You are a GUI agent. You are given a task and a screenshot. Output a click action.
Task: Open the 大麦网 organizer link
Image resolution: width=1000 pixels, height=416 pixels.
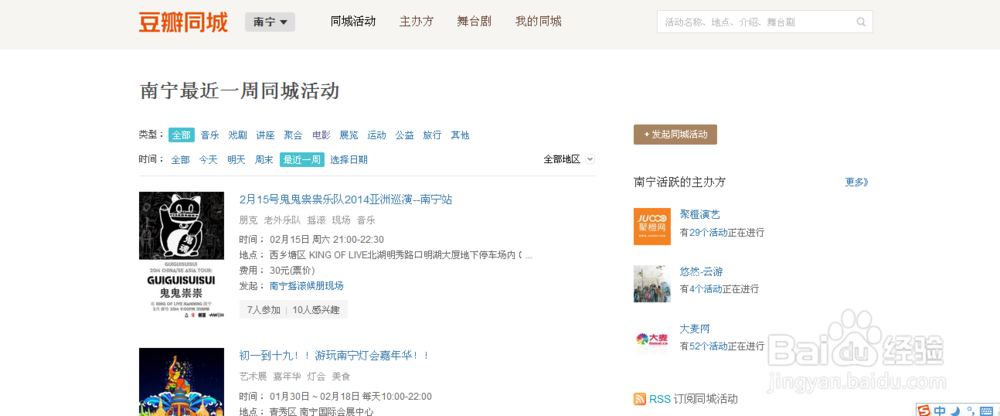[x=695, y=329]
